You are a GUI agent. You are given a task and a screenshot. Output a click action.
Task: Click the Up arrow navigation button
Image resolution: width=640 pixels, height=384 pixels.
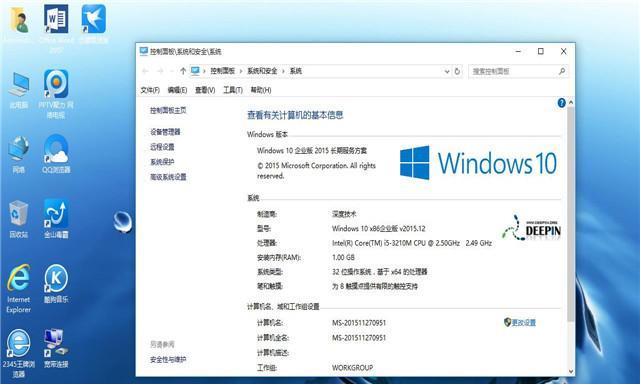(x=183, y=71)
